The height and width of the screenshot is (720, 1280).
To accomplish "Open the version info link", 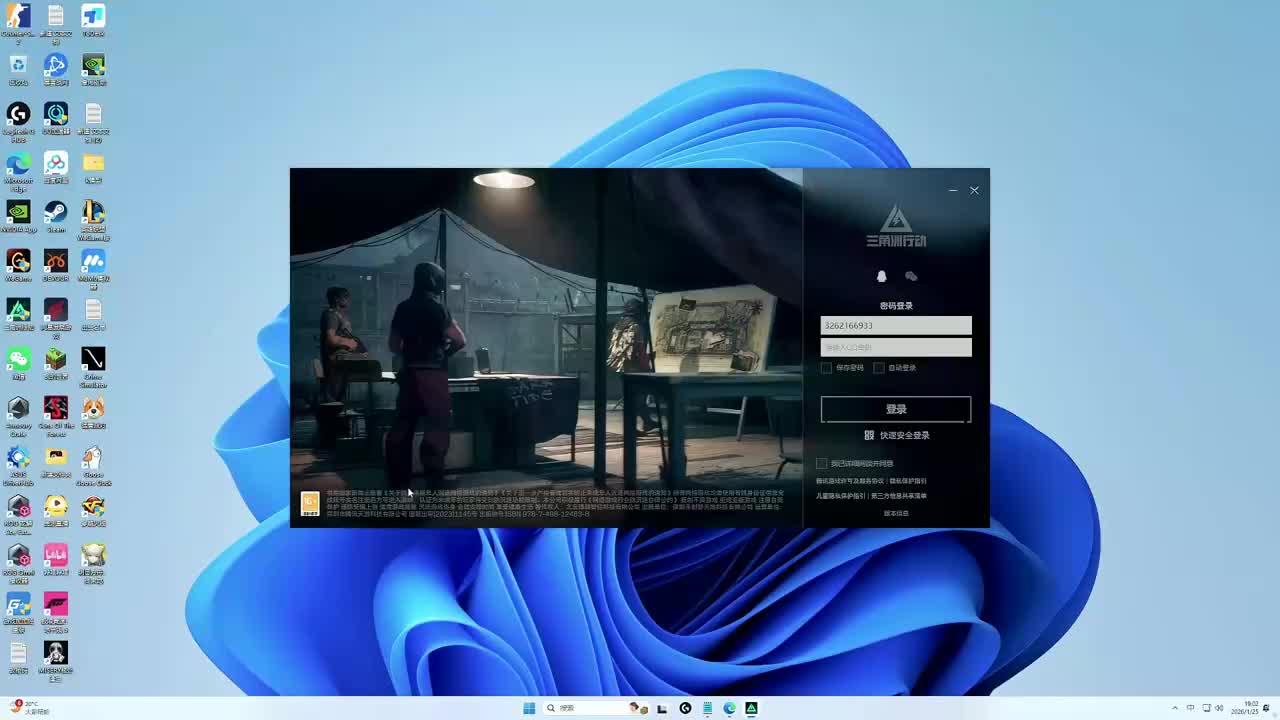I will point(896,513).
